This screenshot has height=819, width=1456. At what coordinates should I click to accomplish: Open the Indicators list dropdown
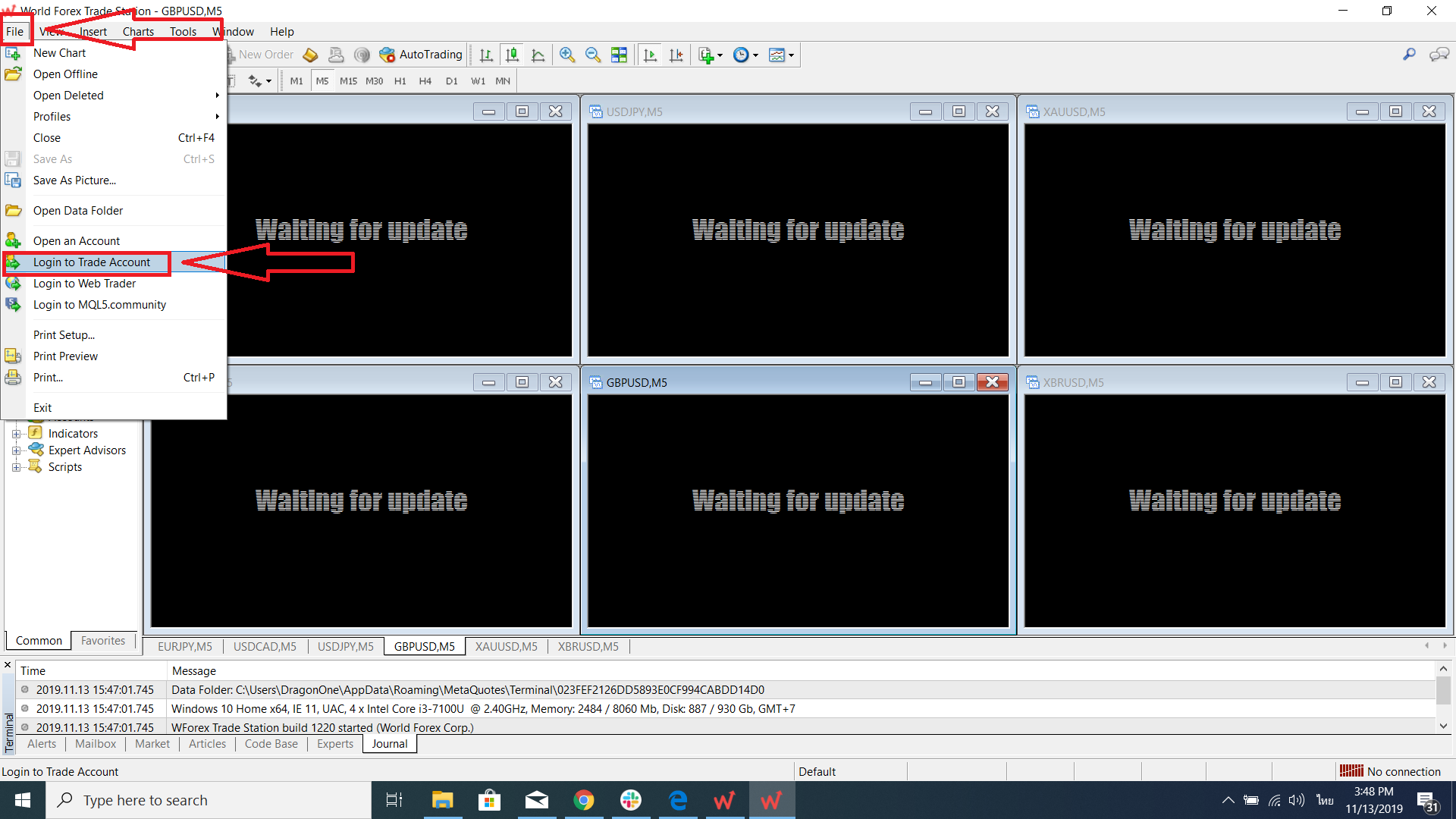(x=711, y=55)
